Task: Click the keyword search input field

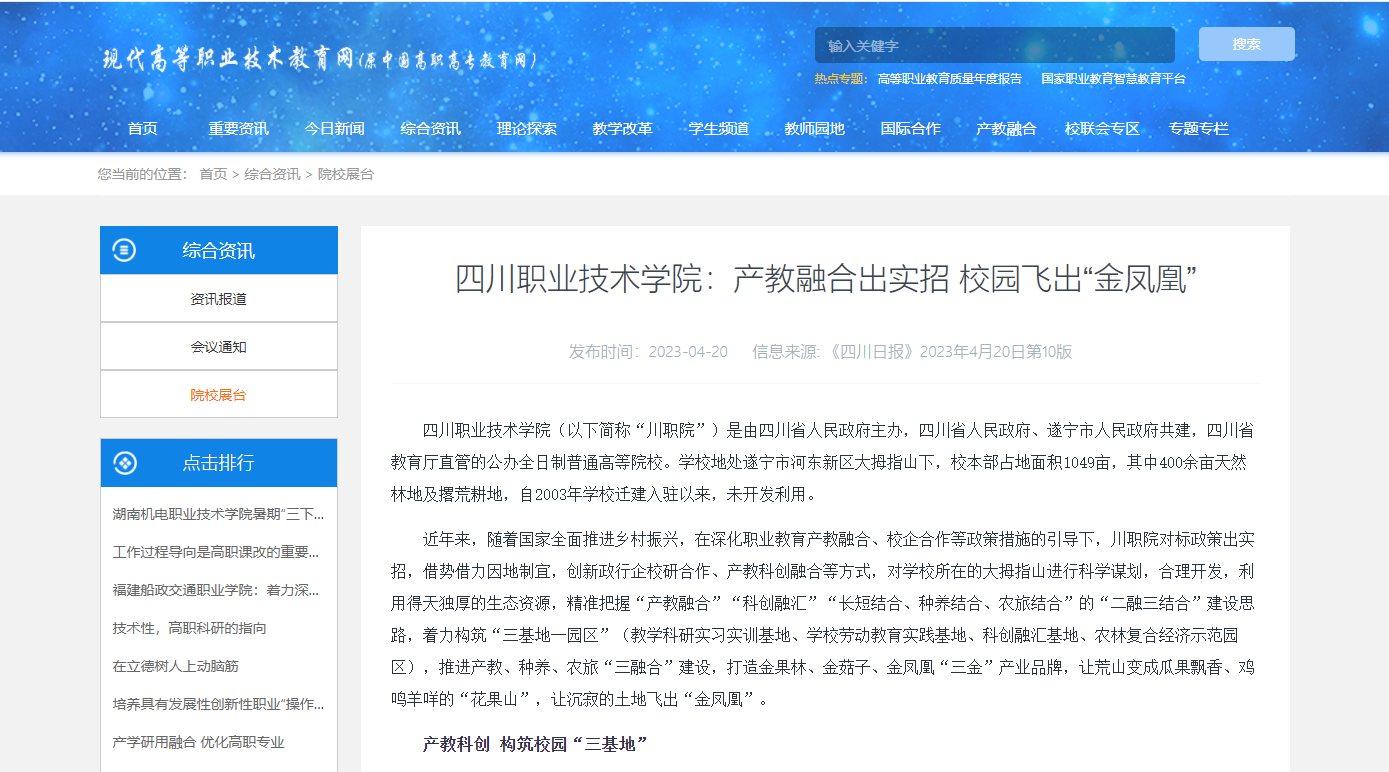Action: (994, 45)
